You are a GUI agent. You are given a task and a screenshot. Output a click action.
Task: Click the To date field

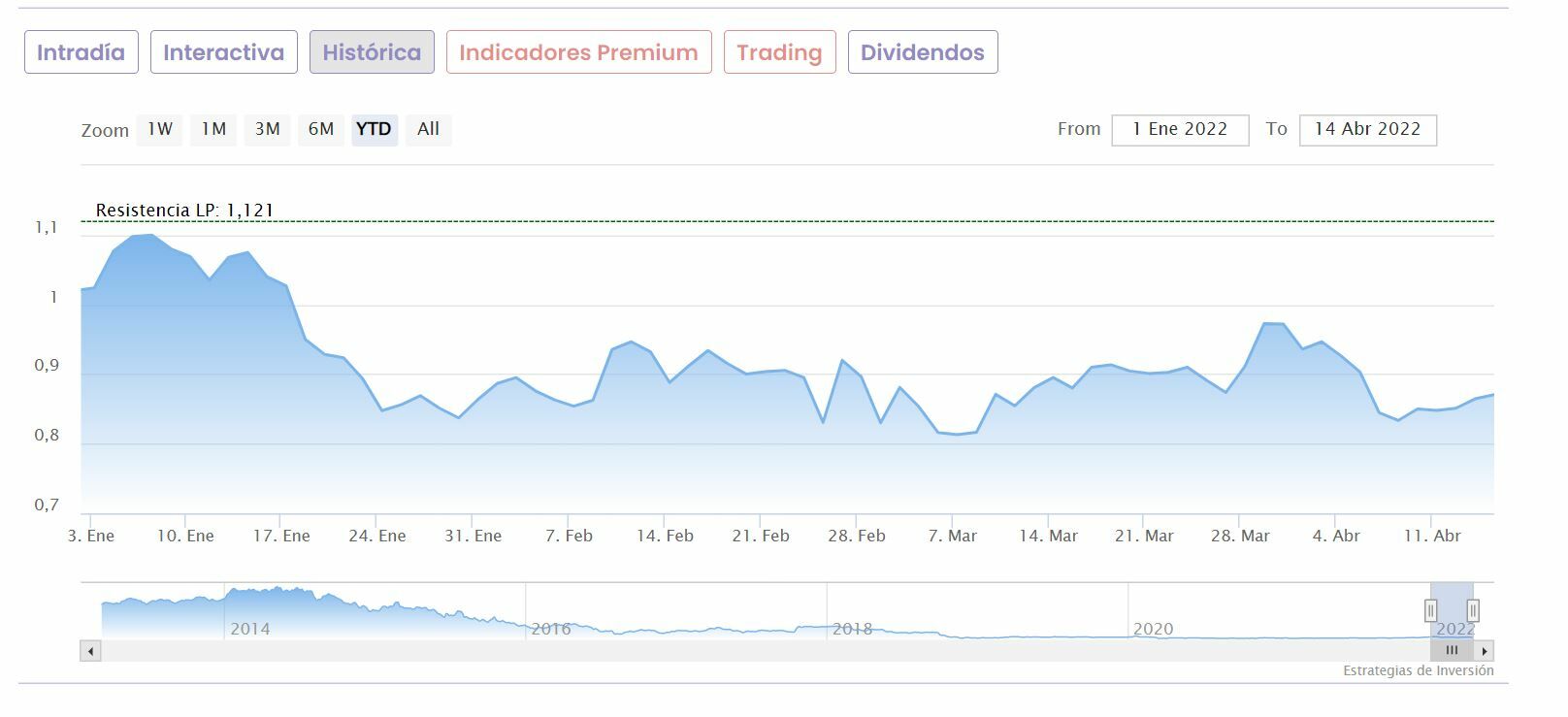coord(1367,130)
